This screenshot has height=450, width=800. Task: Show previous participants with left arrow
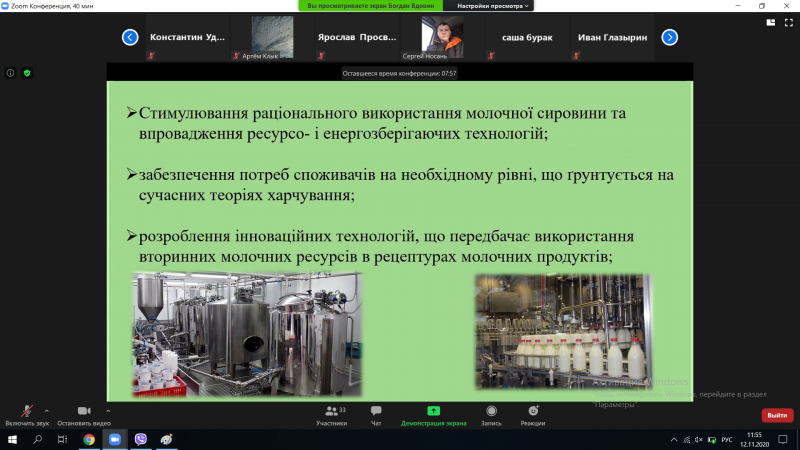[130, 37]
